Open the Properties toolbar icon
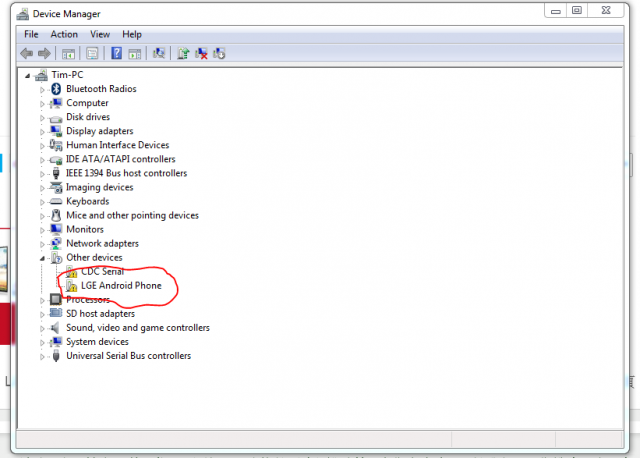 pyautogui.click(x=92, y=53)
